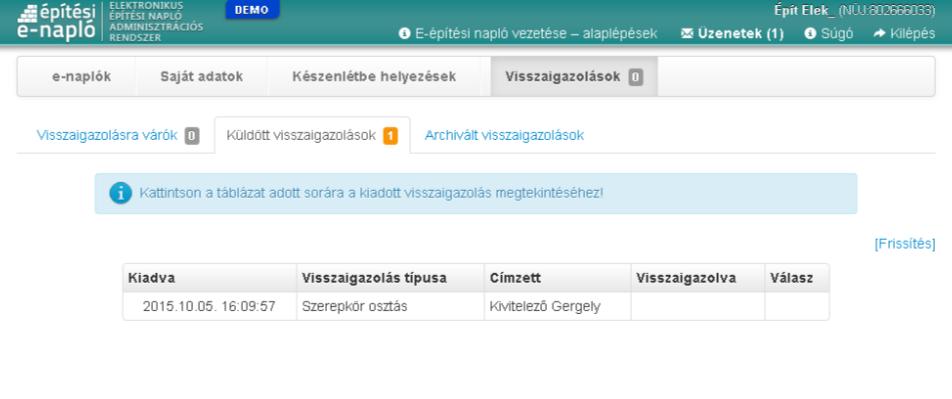
Task: Click the Kiadva column header
Action: (x=209, y=278)
